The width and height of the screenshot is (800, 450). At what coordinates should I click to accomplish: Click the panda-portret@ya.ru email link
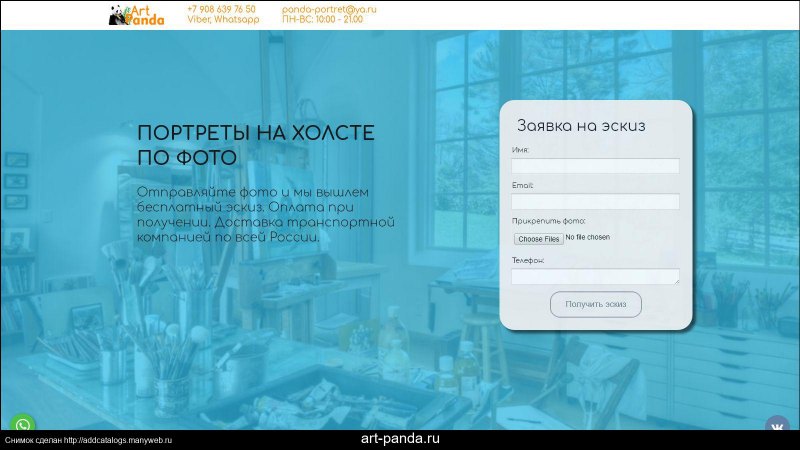pos(327,9)
